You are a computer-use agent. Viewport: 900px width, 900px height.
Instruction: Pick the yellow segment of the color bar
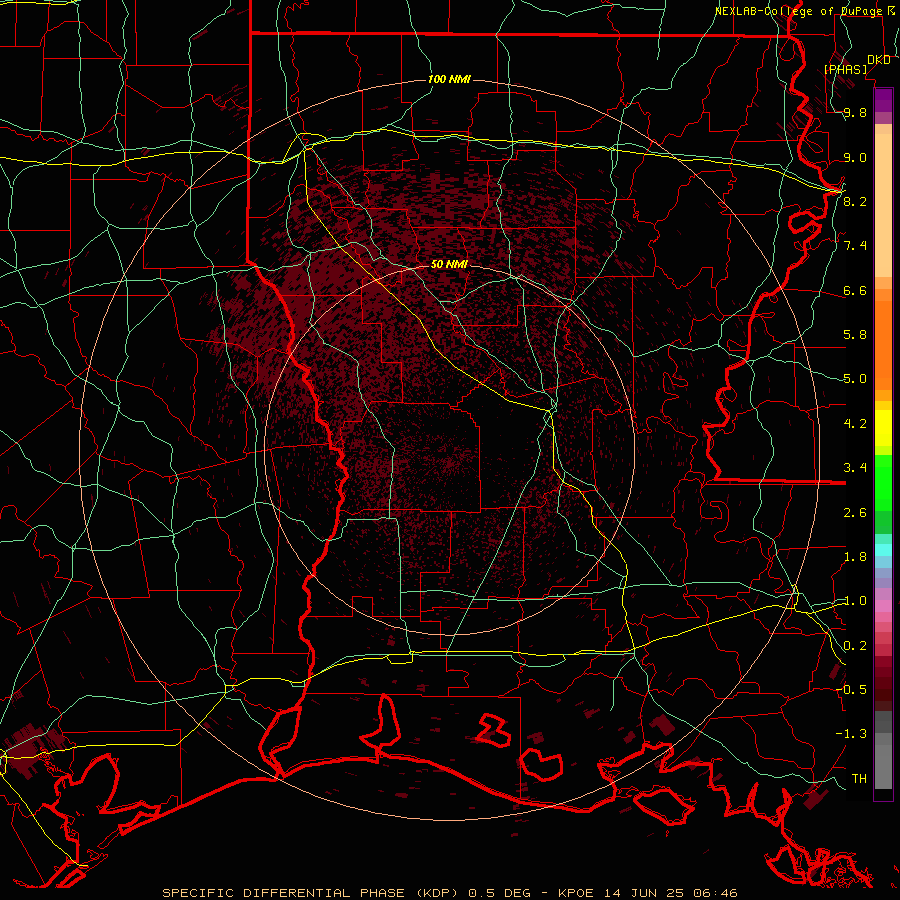click(883, 428)
